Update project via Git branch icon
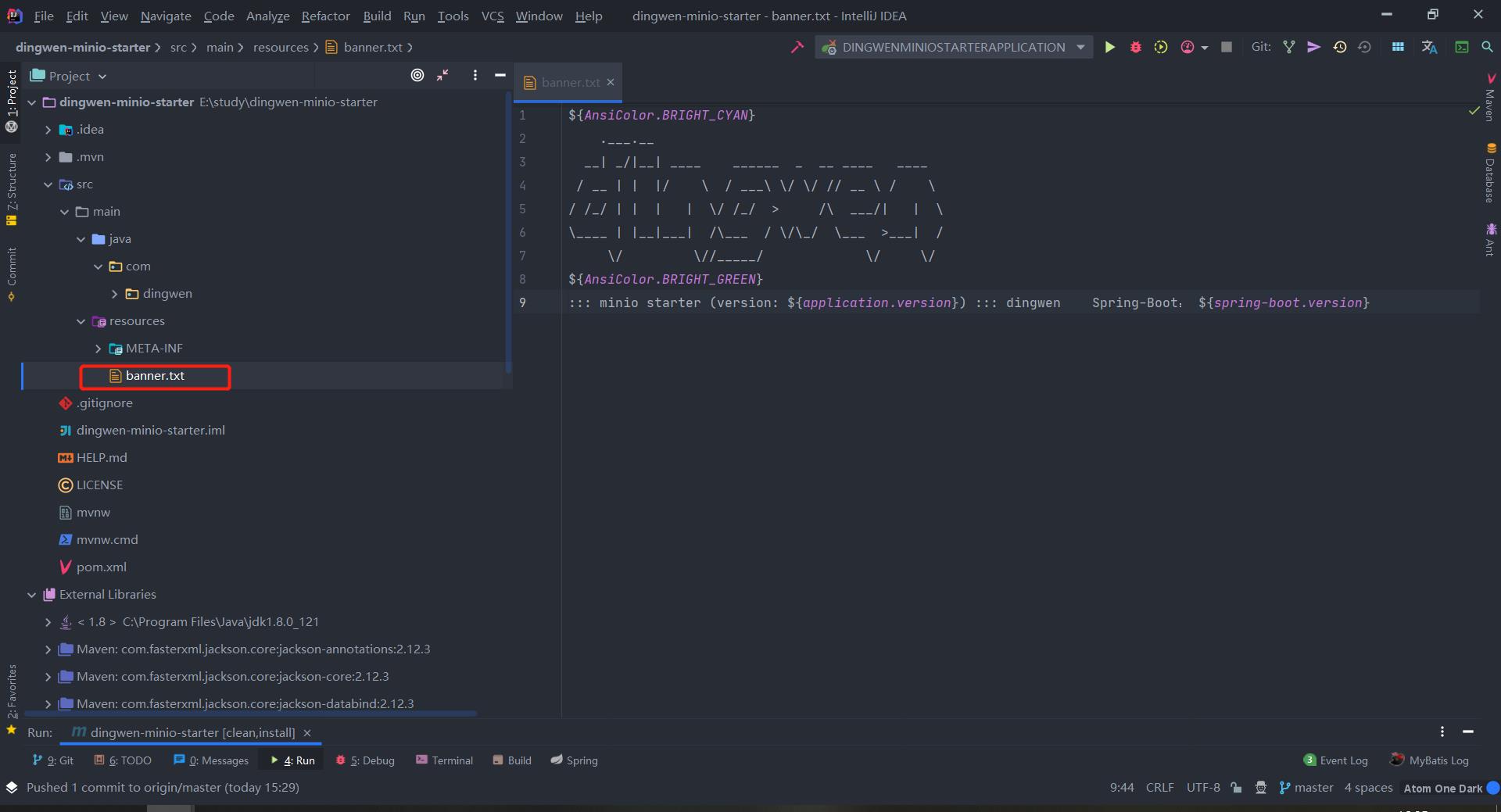 tap(1289, 47)
